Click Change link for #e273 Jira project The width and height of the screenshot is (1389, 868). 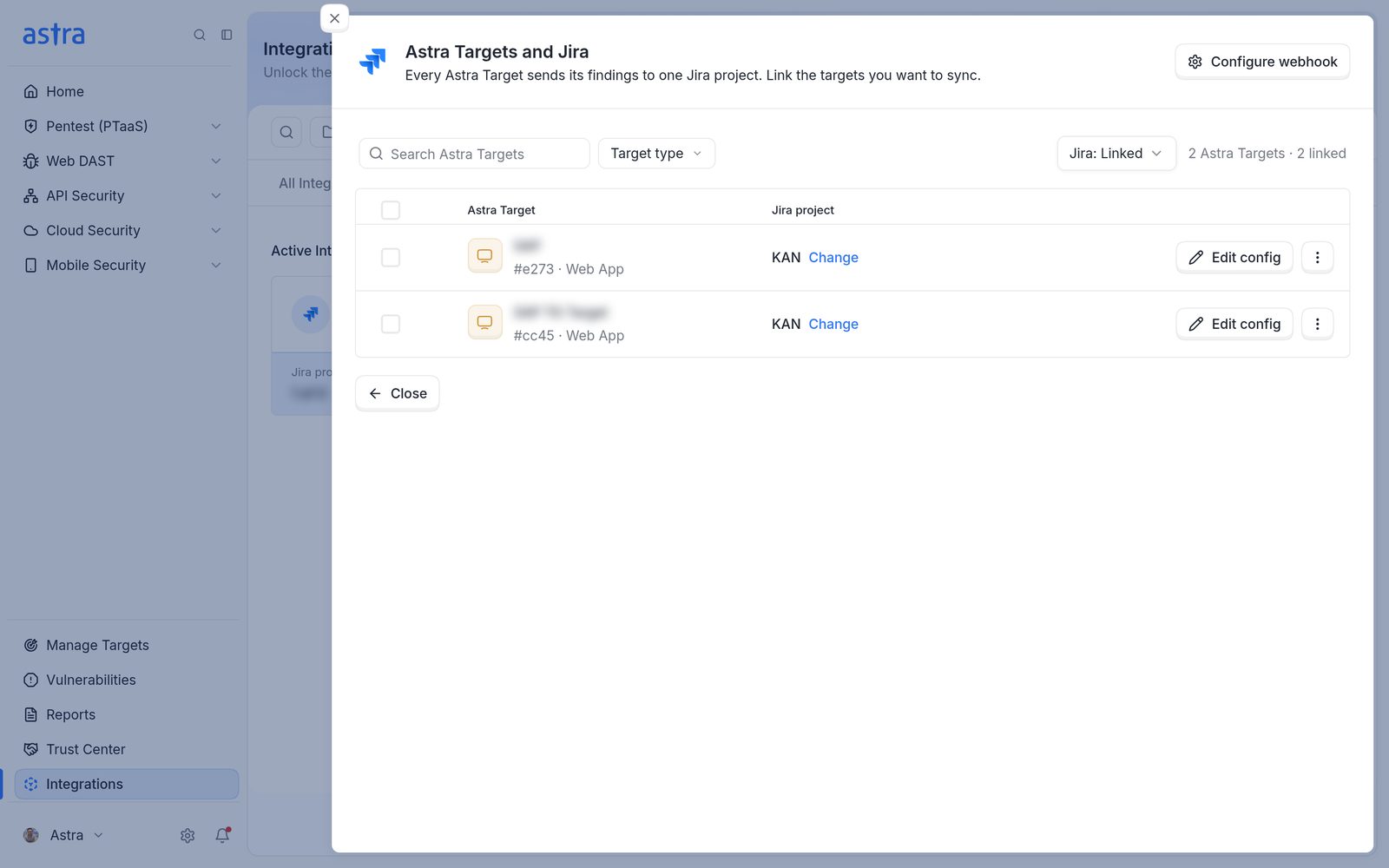click(833, 257)
